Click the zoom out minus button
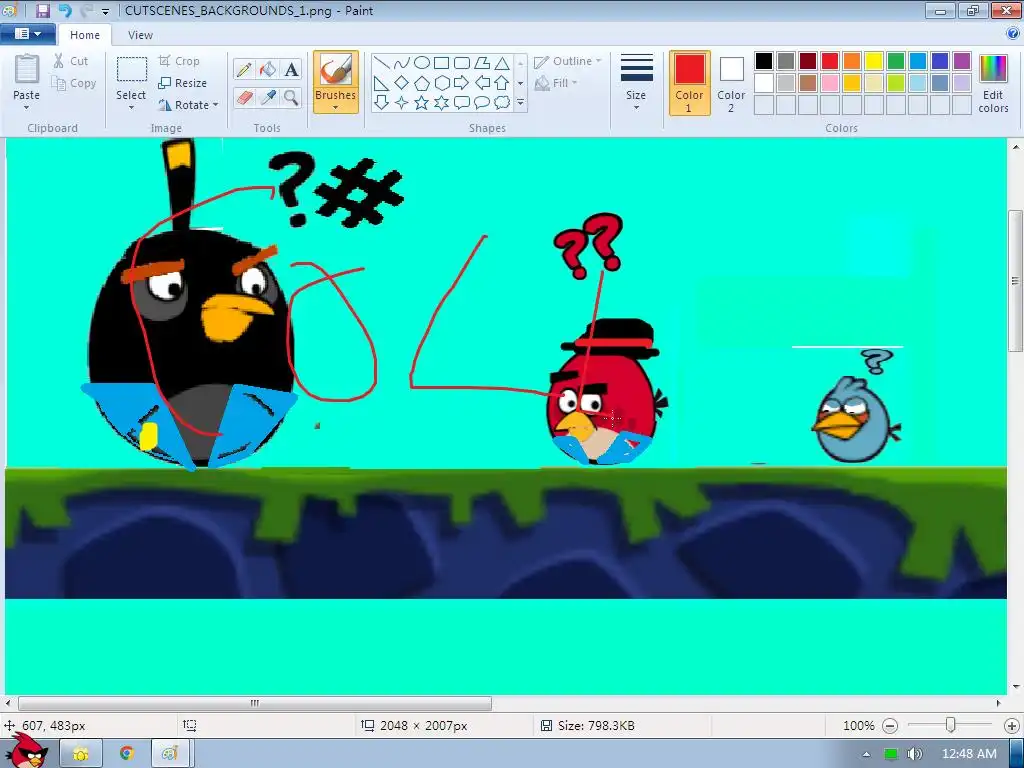Screen dimensions: 1024x768 click(890, 726)
